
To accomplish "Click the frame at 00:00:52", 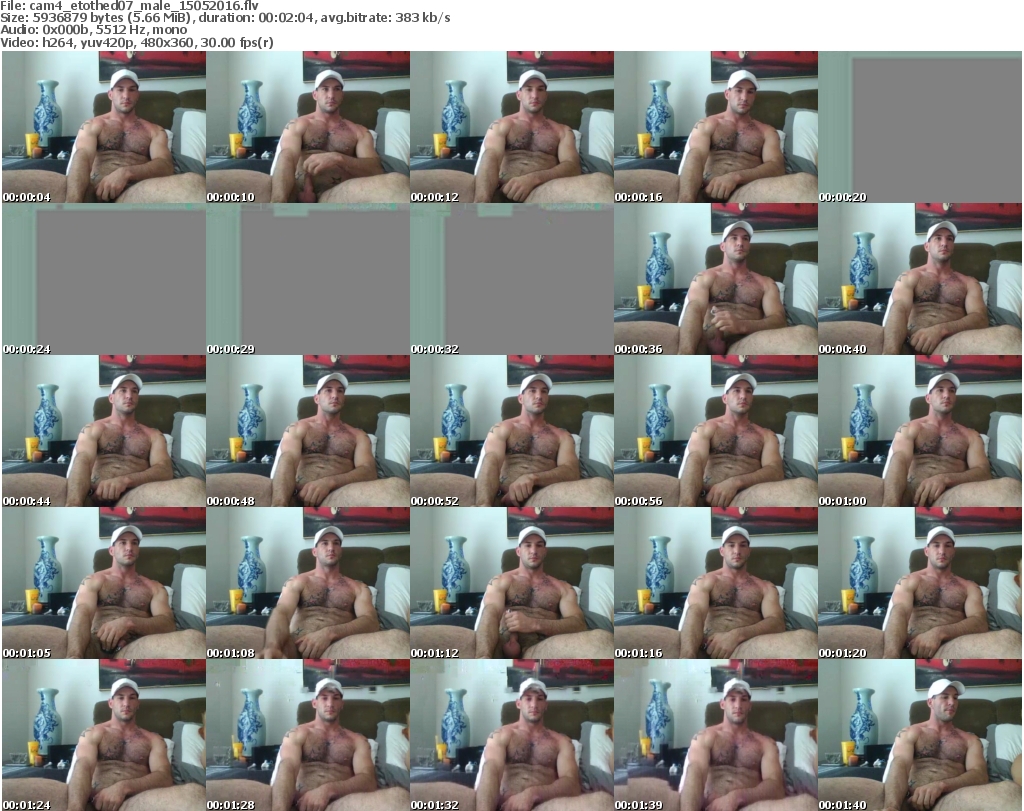I will click(512, 431).
